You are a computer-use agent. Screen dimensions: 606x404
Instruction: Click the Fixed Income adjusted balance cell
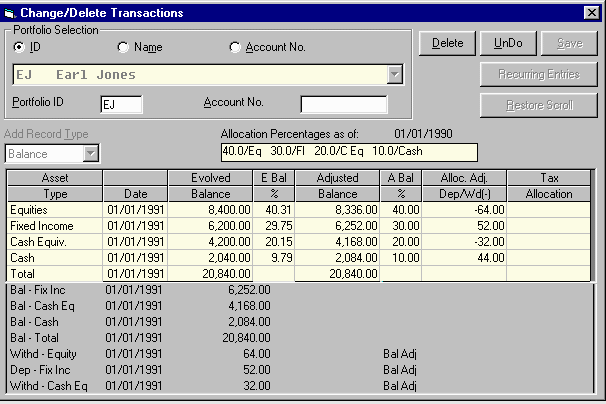[x=342, y=227]
